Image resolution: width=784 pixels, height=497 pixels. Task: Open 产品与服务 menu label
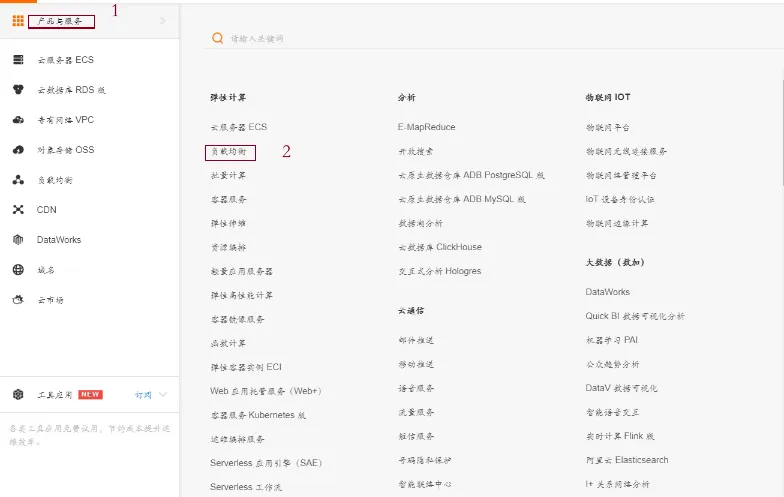[60, 21]
